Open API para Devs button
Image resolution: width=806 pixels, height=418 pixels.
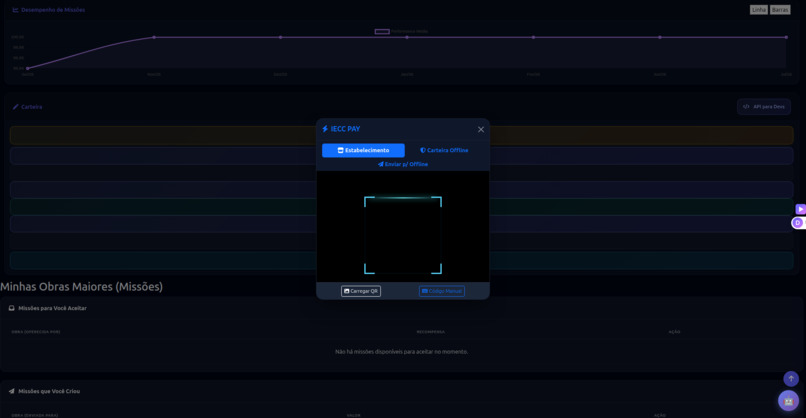pyautogui.click(x=764, y=107)
